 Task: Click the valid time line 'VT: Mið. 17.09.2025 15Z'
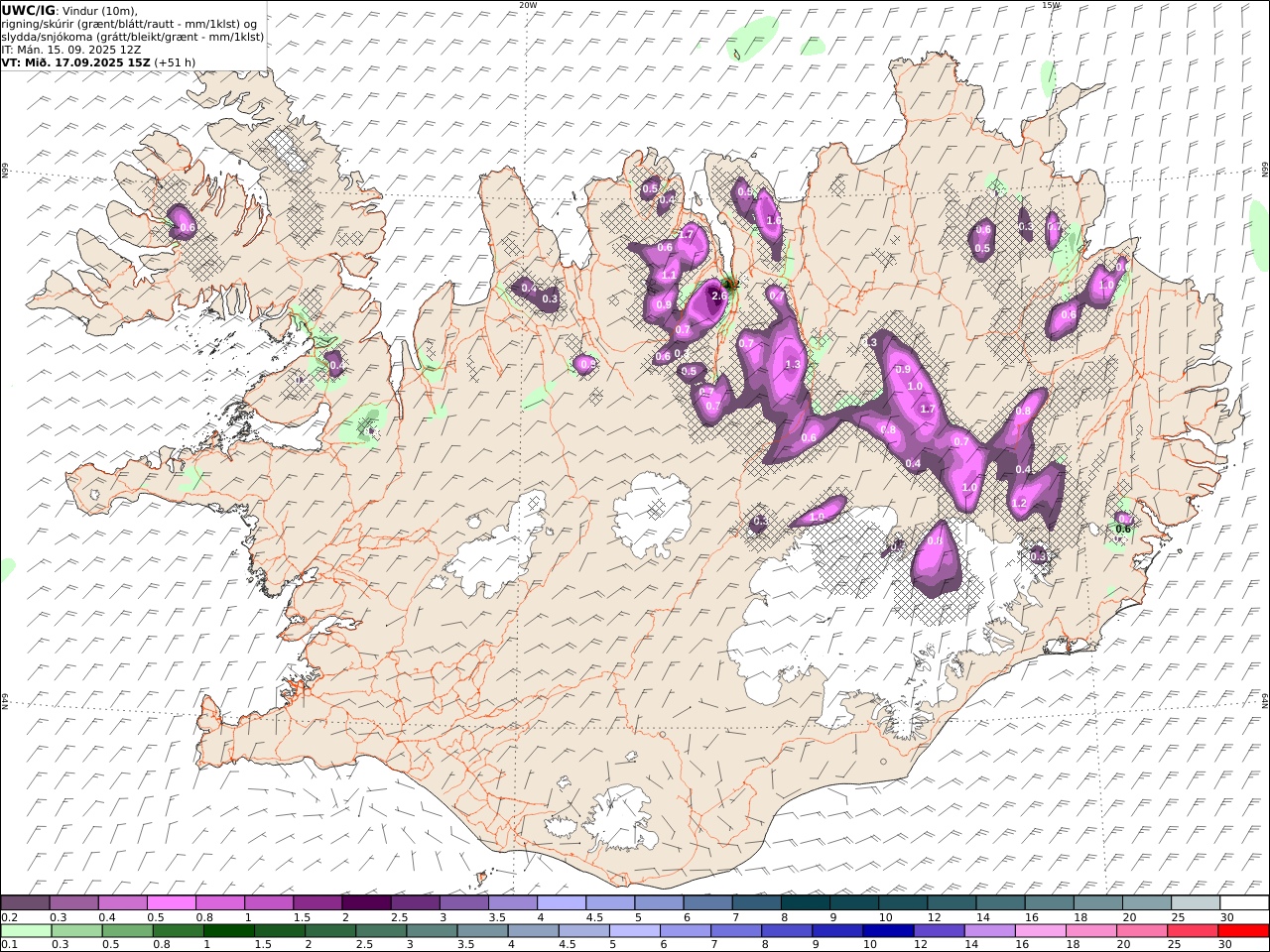click(76, 61)
